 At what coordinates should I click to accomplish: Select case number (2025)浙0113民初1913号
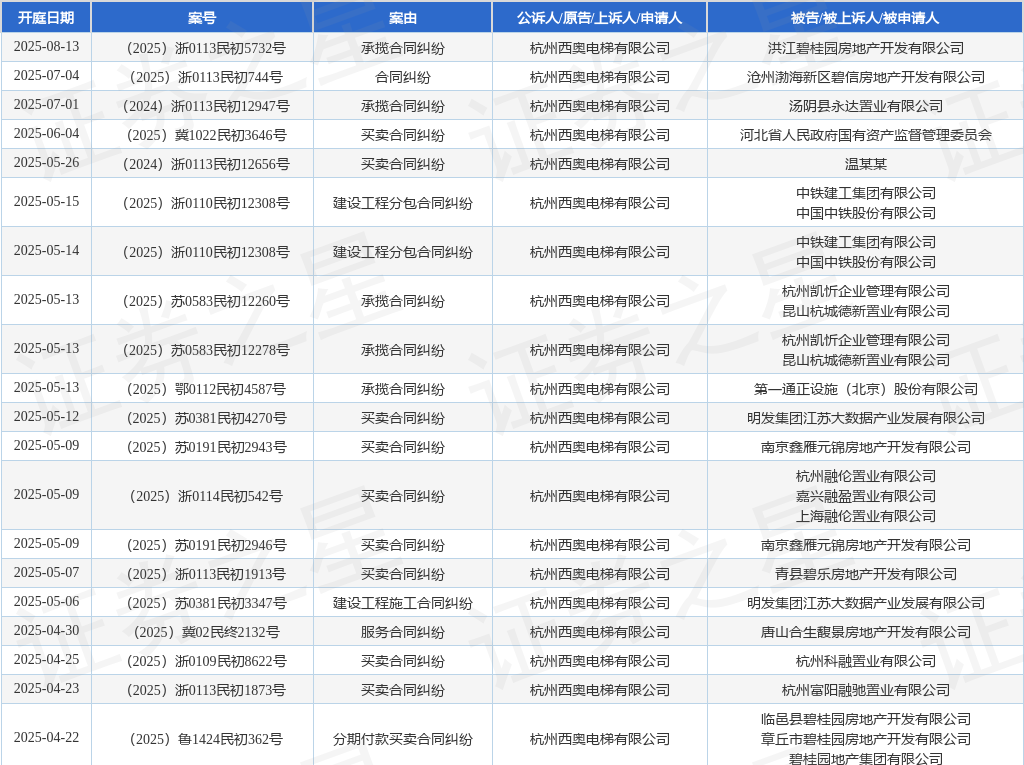[x=206, y=574]
